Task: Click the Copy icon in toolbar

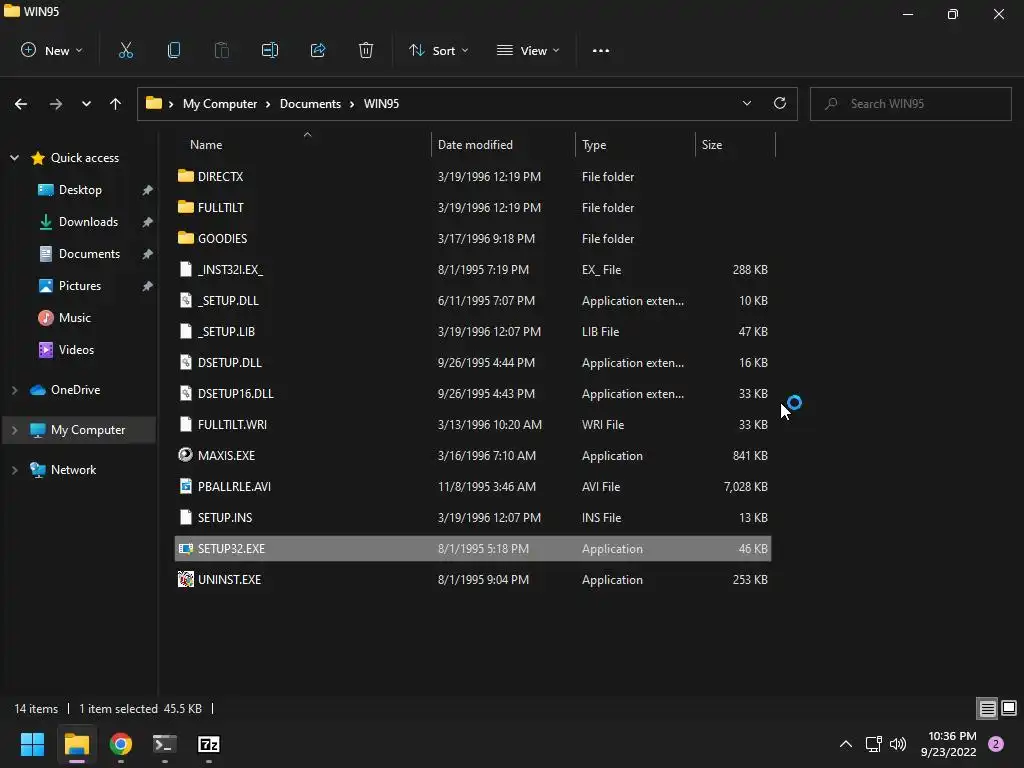Action: (174, 50)
